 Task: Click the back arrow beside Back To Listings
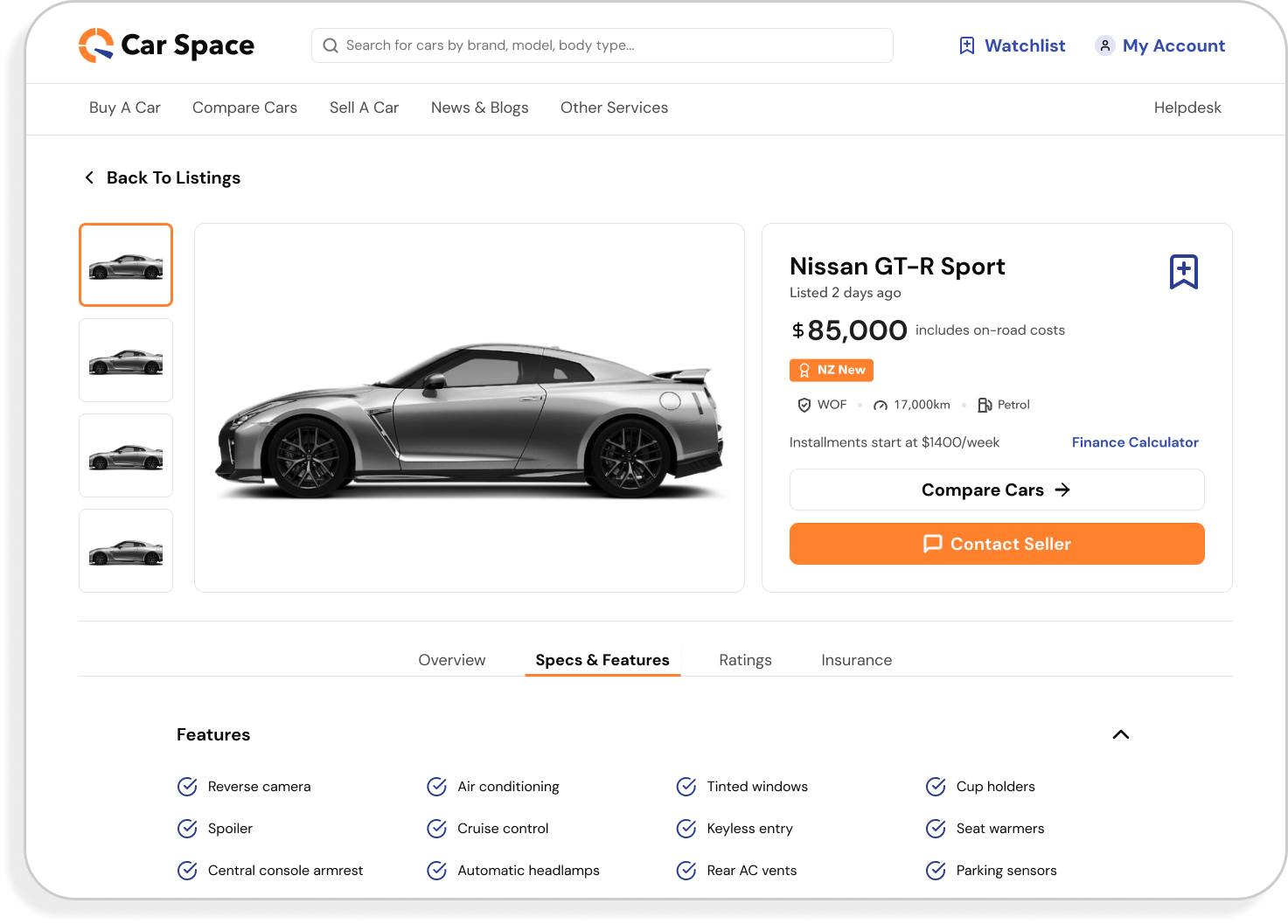89,177
